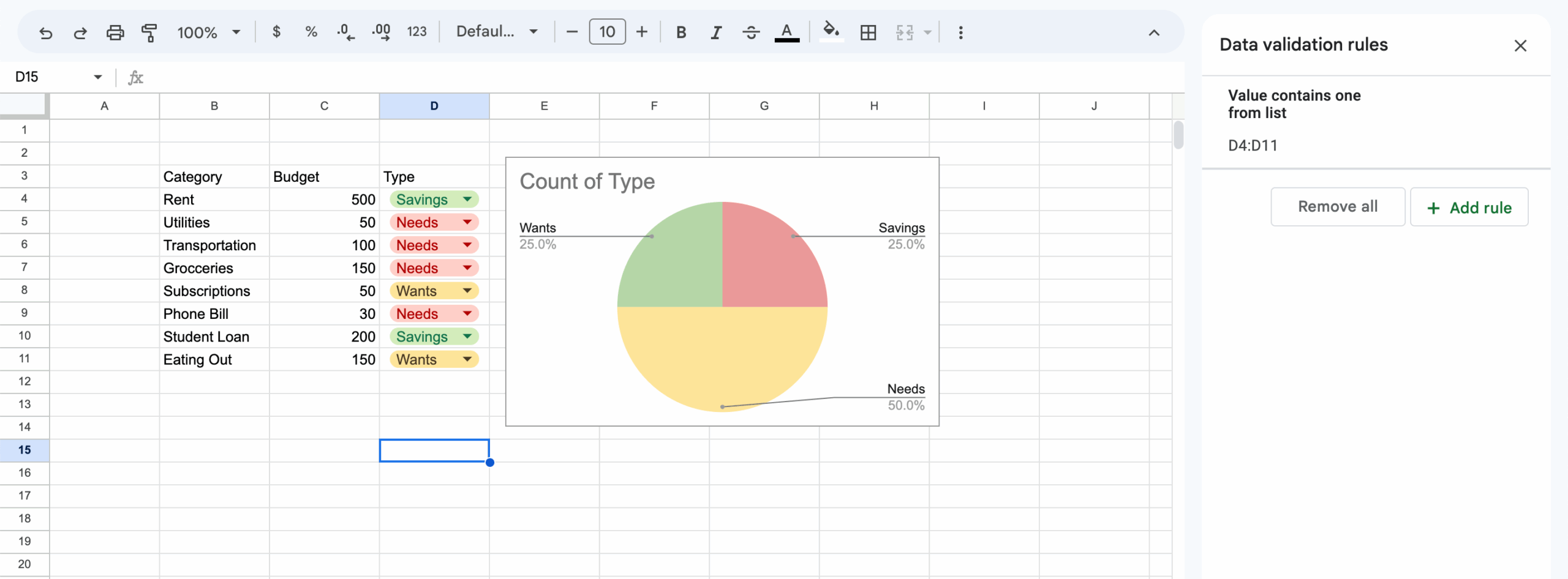Viewport: 1568px width, 579px height.
Task: Click the Eating Out cell
Action: coord(214,359)
